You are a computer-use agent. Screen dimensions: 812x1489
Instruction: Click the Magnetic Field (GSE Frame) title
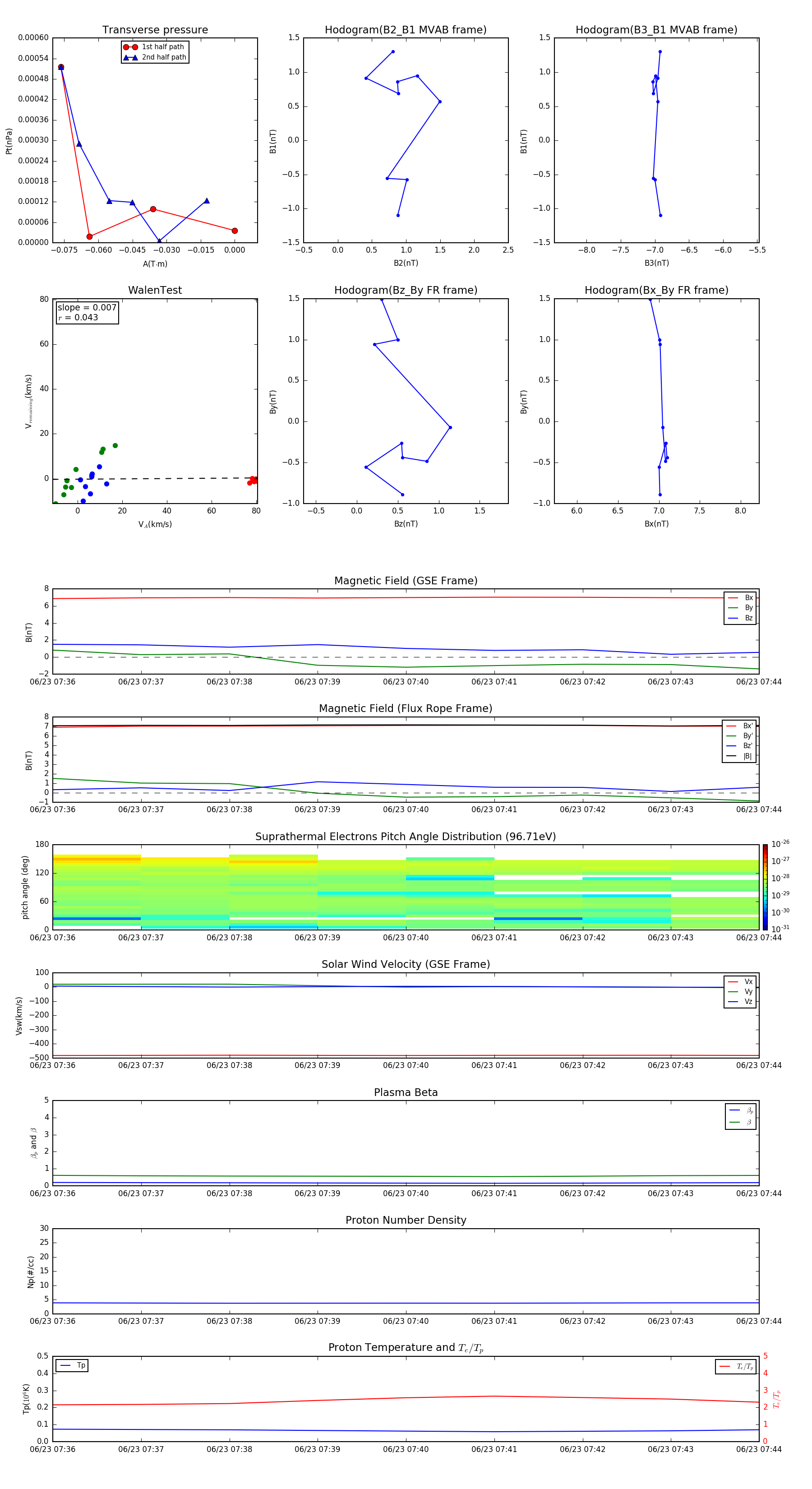[x=406, y=581]
